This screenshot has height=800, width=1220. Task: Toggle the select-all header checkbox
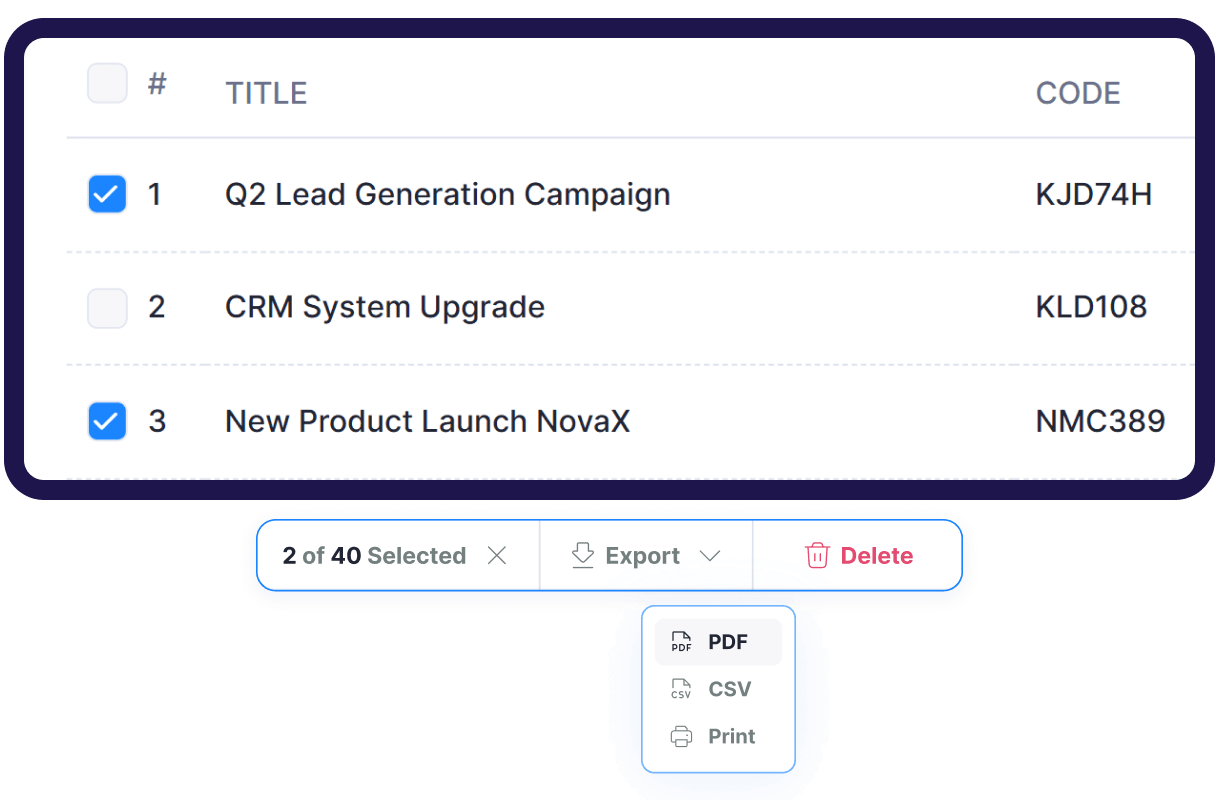[x=107, y=83]
